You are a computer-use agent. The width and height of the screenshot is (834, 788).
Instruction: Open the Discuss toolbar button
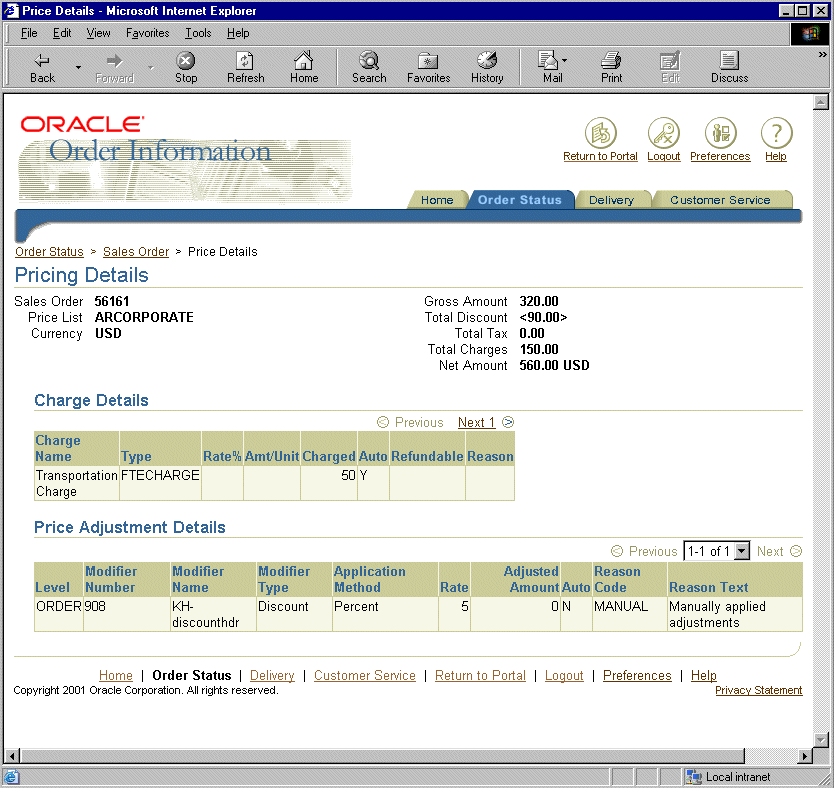(729, 68)
